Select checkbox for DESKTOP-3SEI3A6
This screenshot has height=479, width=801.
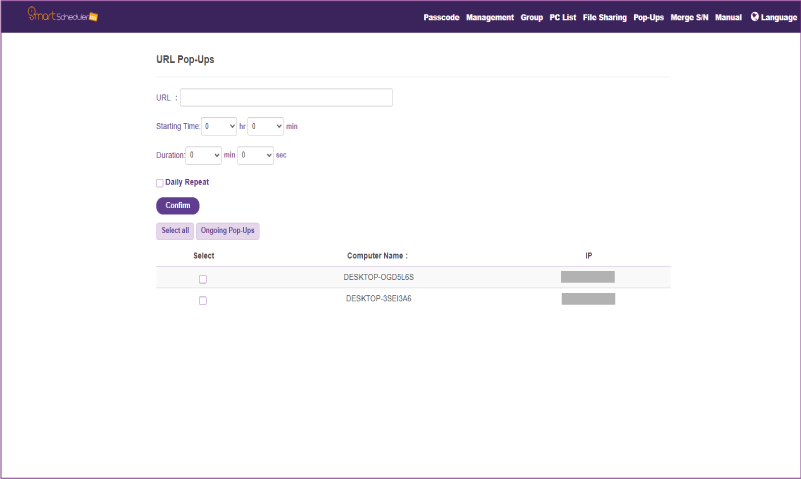coord(203,300)
